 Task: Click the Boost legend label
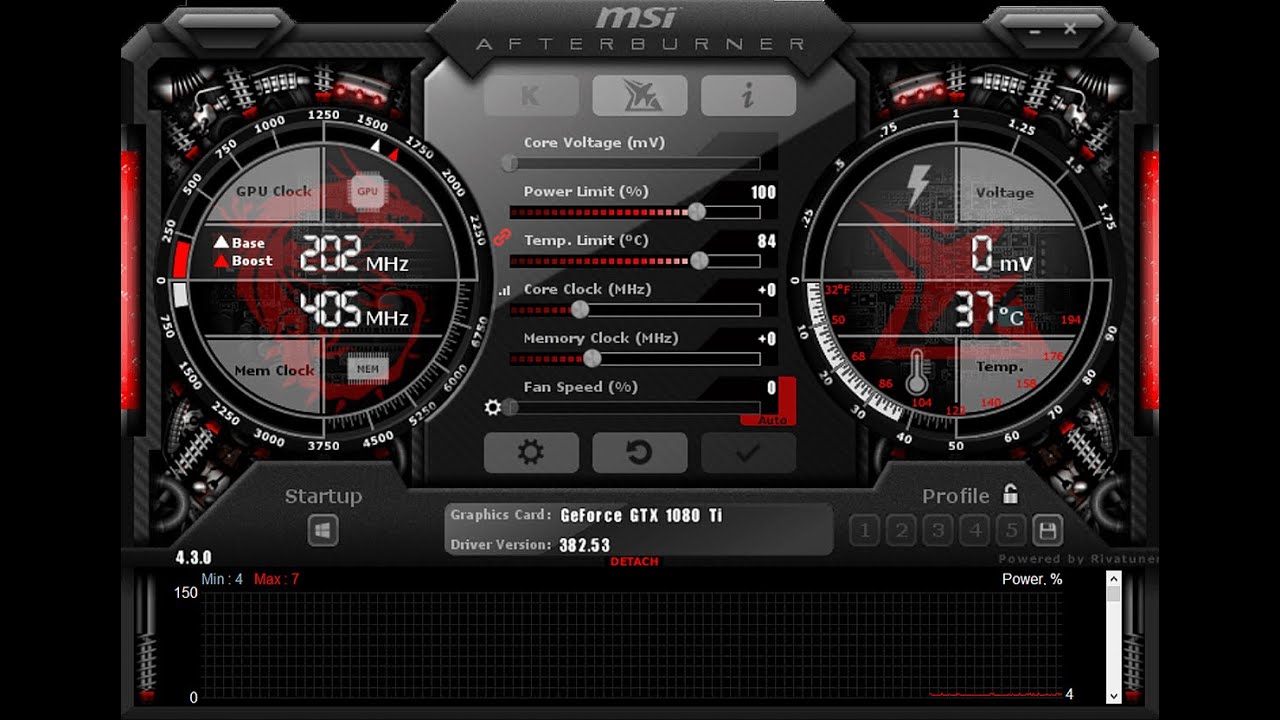252,261
